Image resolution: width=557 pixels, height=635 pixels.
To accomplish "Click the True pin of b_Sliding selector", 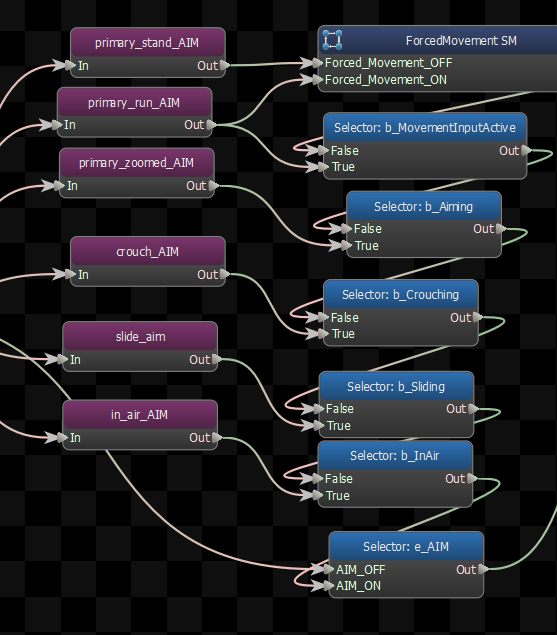I will point(319,426).
